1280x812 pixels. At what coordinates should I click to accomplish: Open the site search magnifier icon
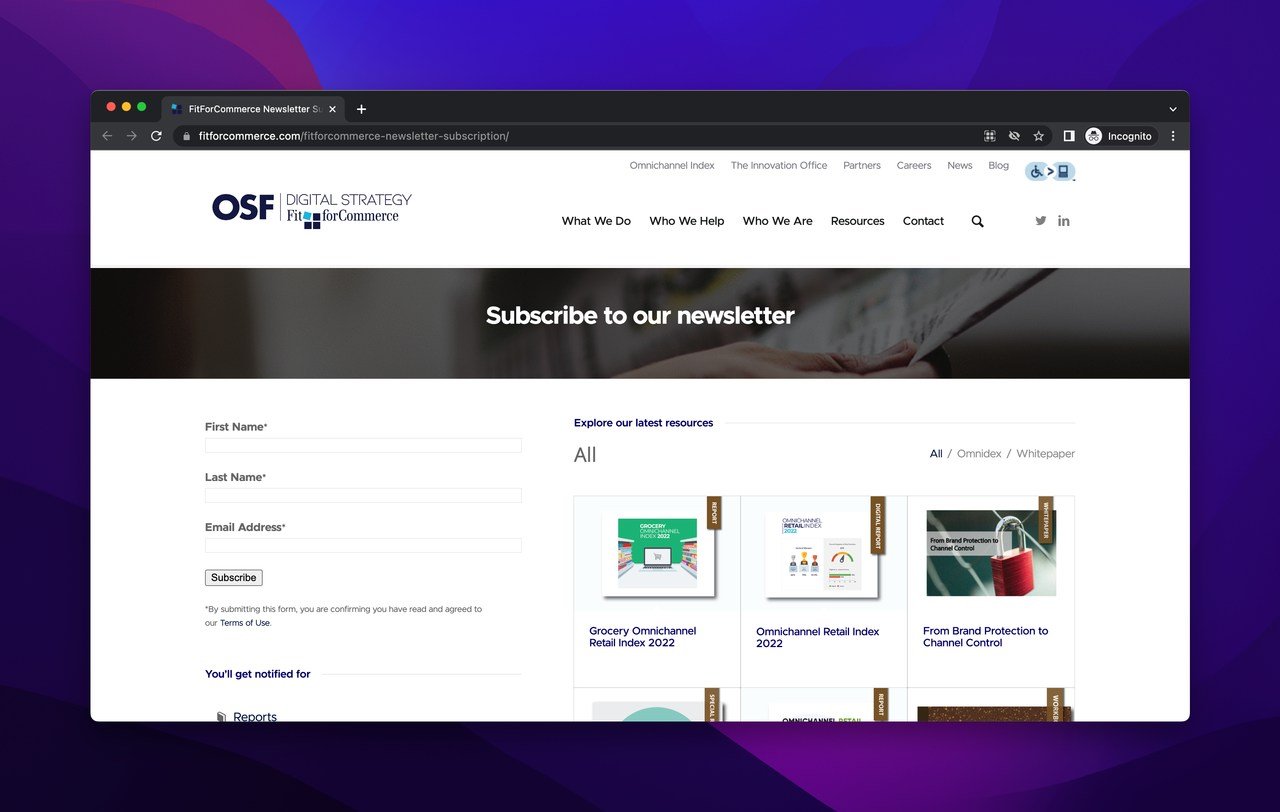pos(977,221)
